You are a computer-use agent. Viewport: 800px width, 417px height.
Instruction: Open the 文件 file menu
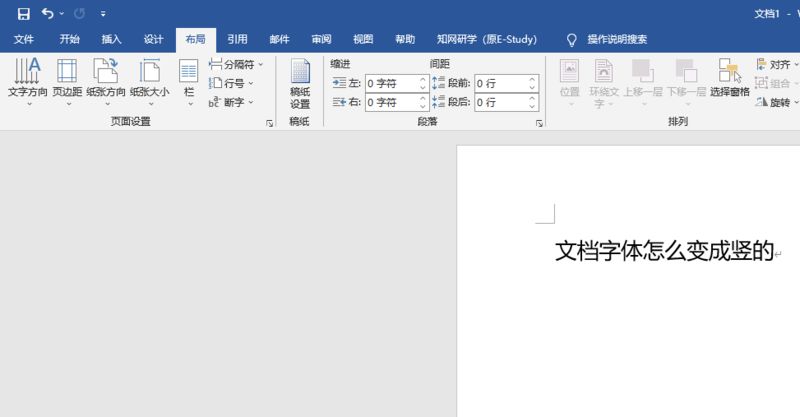click(24, 40)
